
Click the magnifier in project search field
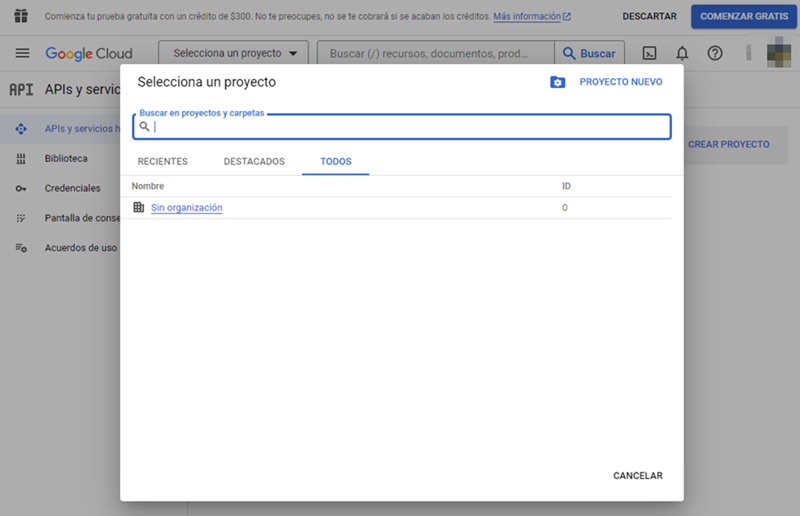[x=144, y=126]
